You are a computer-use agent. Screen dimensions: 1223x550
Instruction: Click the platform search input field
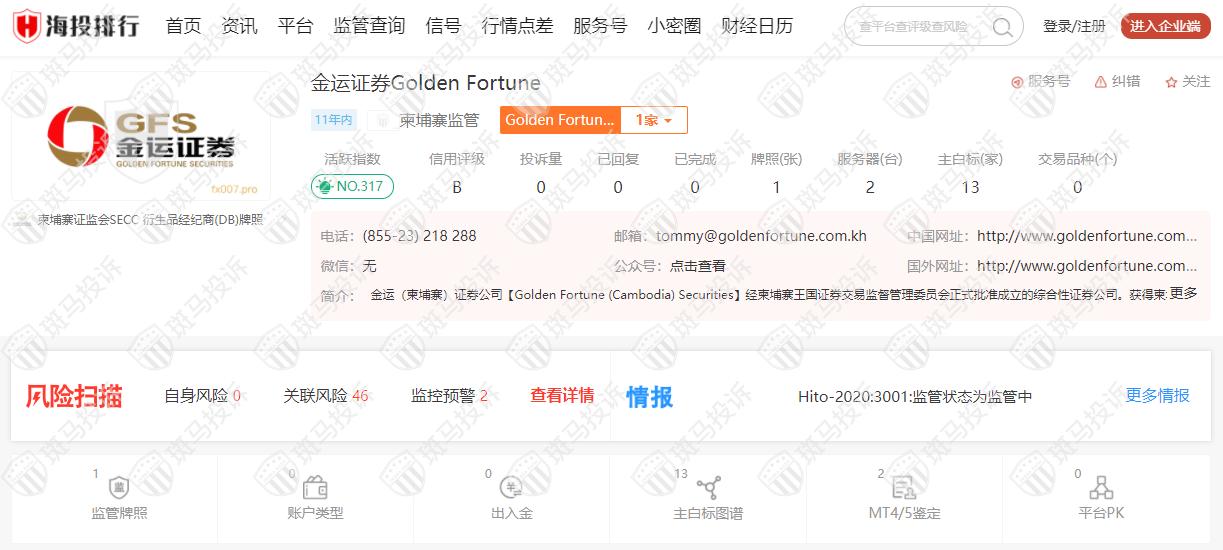click(x=915, y=27)
